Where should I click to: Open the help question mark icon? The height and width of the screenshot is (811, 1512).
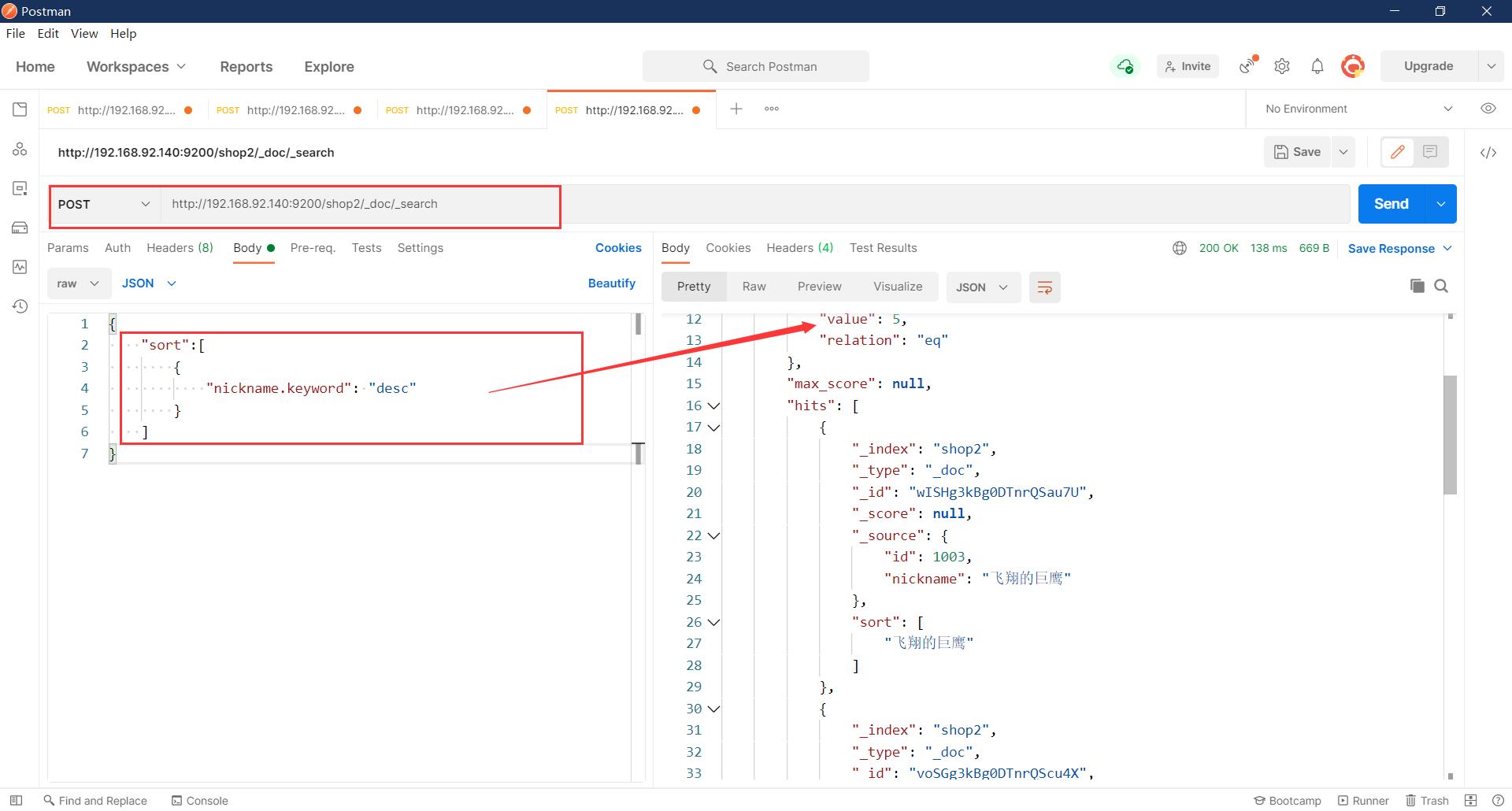click(1498, 801)
